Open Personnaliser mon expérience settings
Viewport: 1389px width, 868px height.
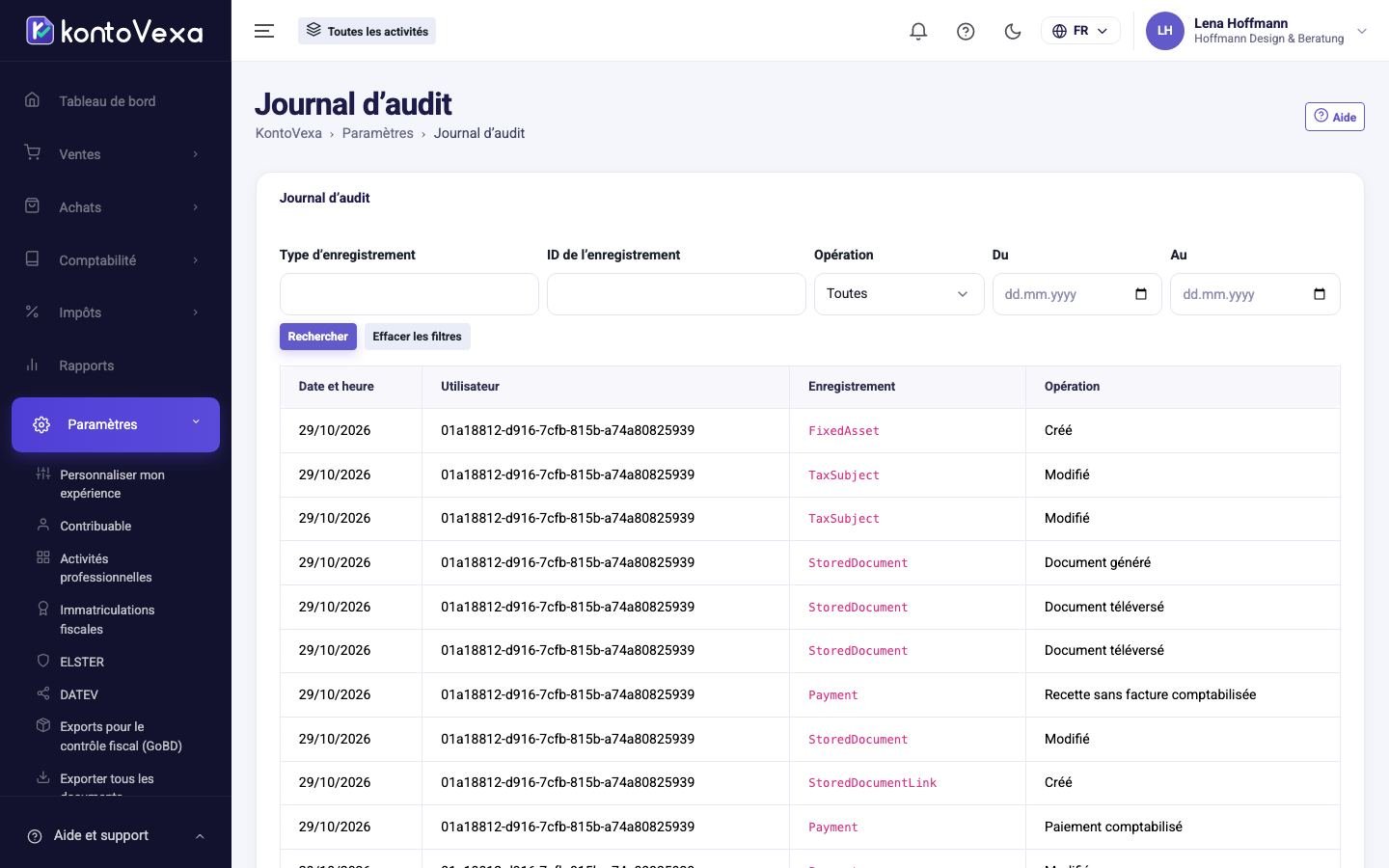[x=112, y=484]
